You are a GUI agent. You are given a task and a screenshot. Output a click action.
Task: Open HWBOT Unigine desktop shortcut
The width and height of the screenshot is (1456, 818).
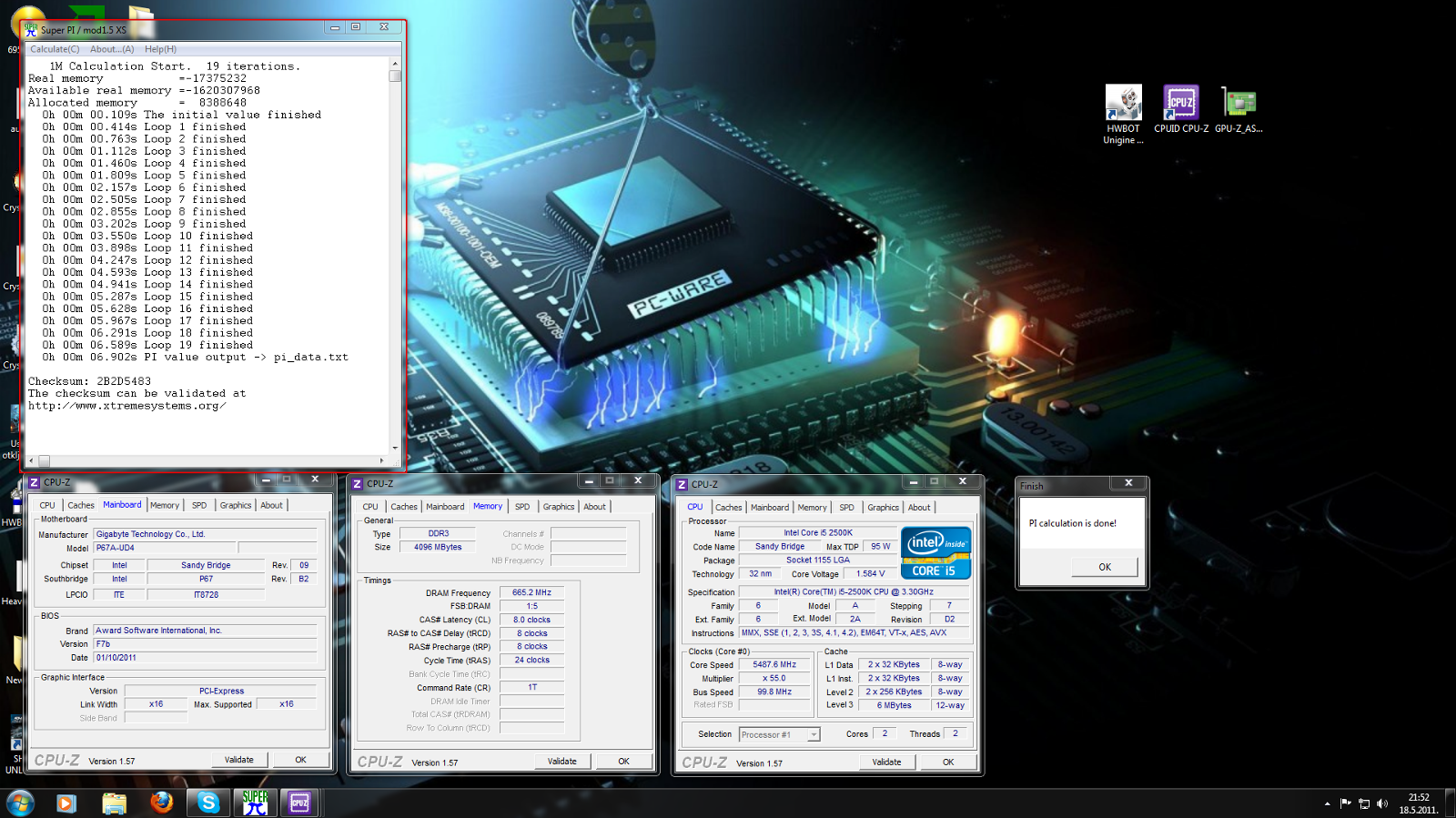(1123, 115)
